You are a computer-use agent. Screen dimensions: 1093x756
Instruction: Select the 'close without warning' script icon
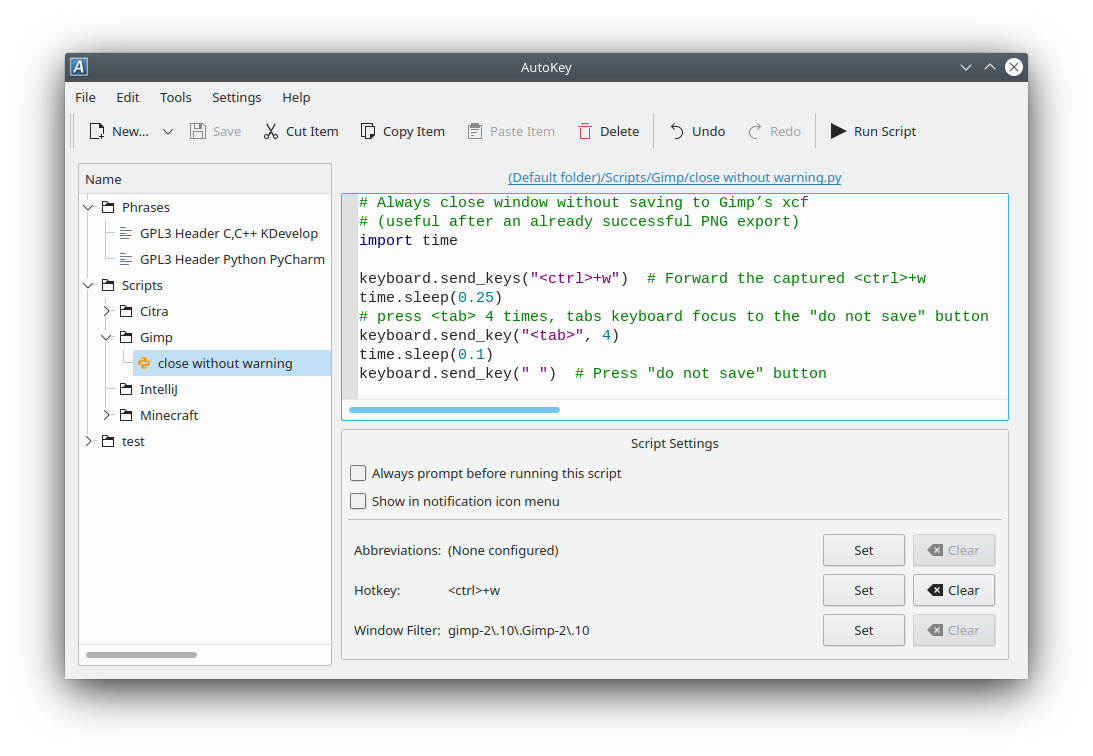144,363
